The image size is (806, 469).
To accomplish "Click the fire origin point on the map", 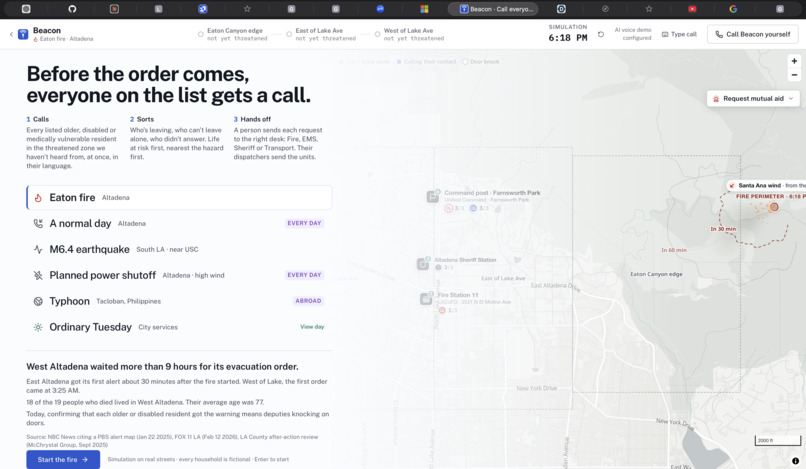I will click(x=774, y=207).
